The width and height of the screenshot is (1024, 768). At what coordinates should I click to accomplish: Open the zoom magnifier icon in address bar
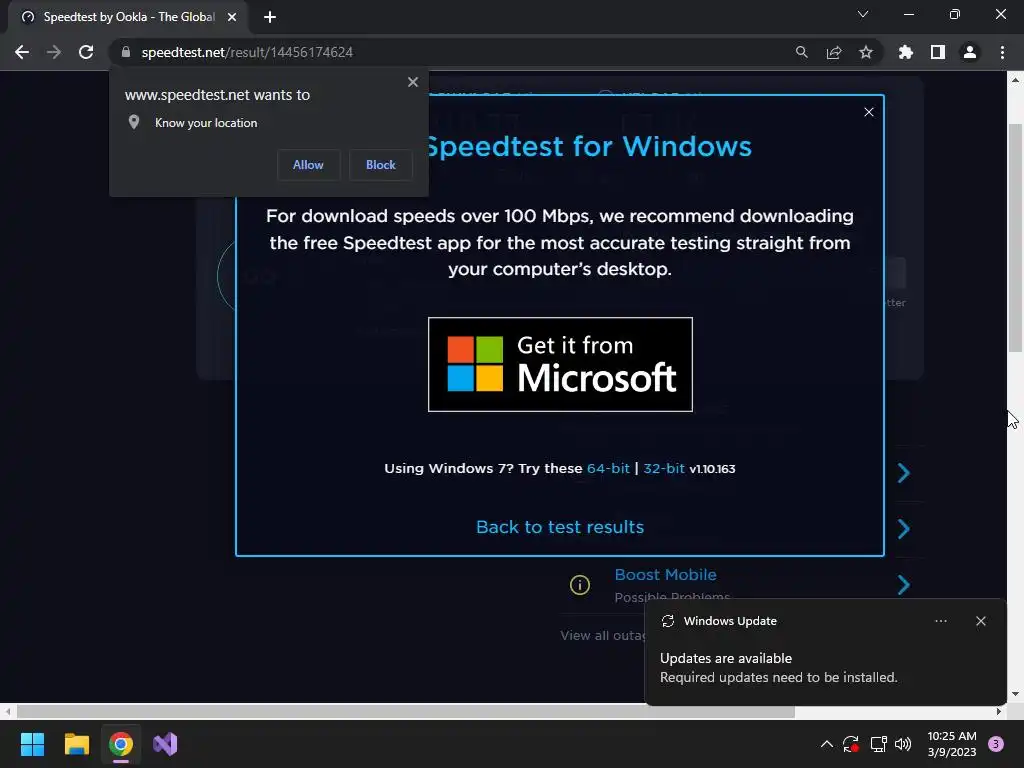coord(801,52)
